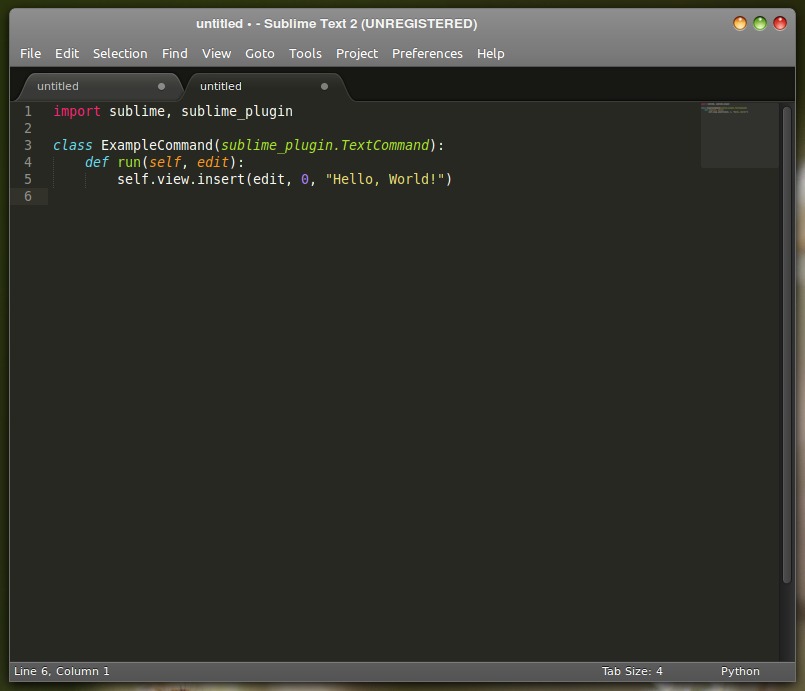This screenshot has width=805, height=691.
Task: Click the 'def' keyword
Action: (97, 162)
